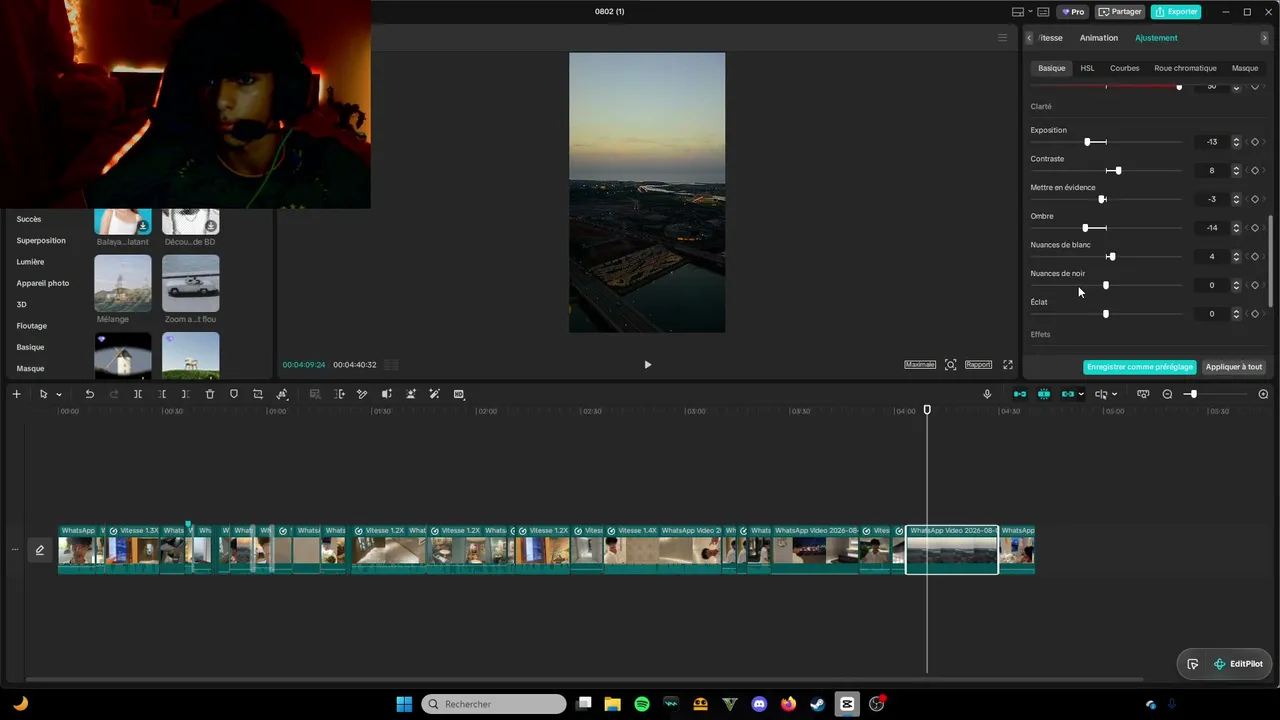Click the Ombre value stepper arrows
Image resolution: width=1280 pixels, height=720 pixels.
(1236, 228)
